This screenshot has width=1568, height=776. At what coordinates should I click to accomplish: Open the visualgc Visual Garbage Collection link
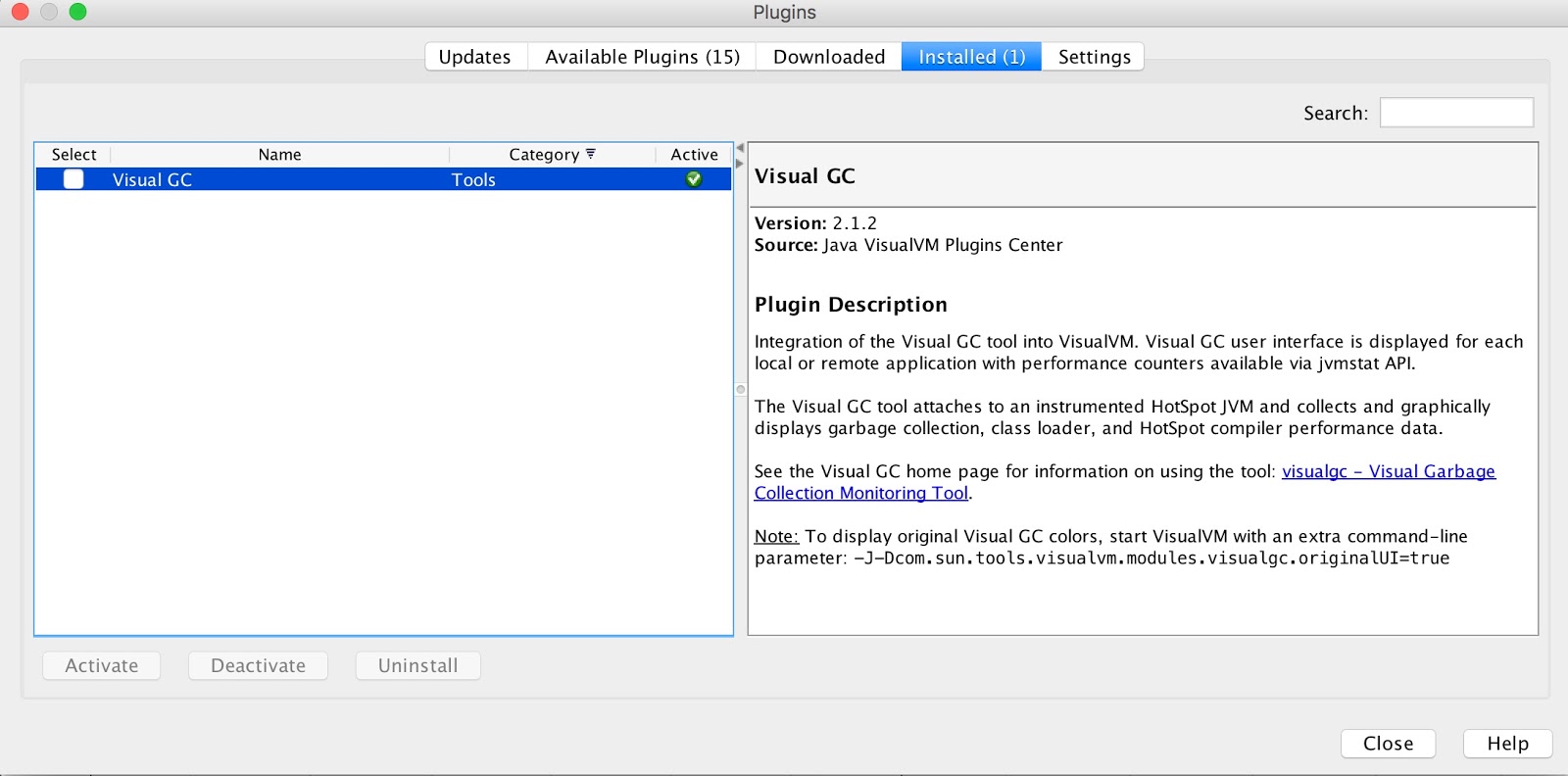(x=1388, y=471)
